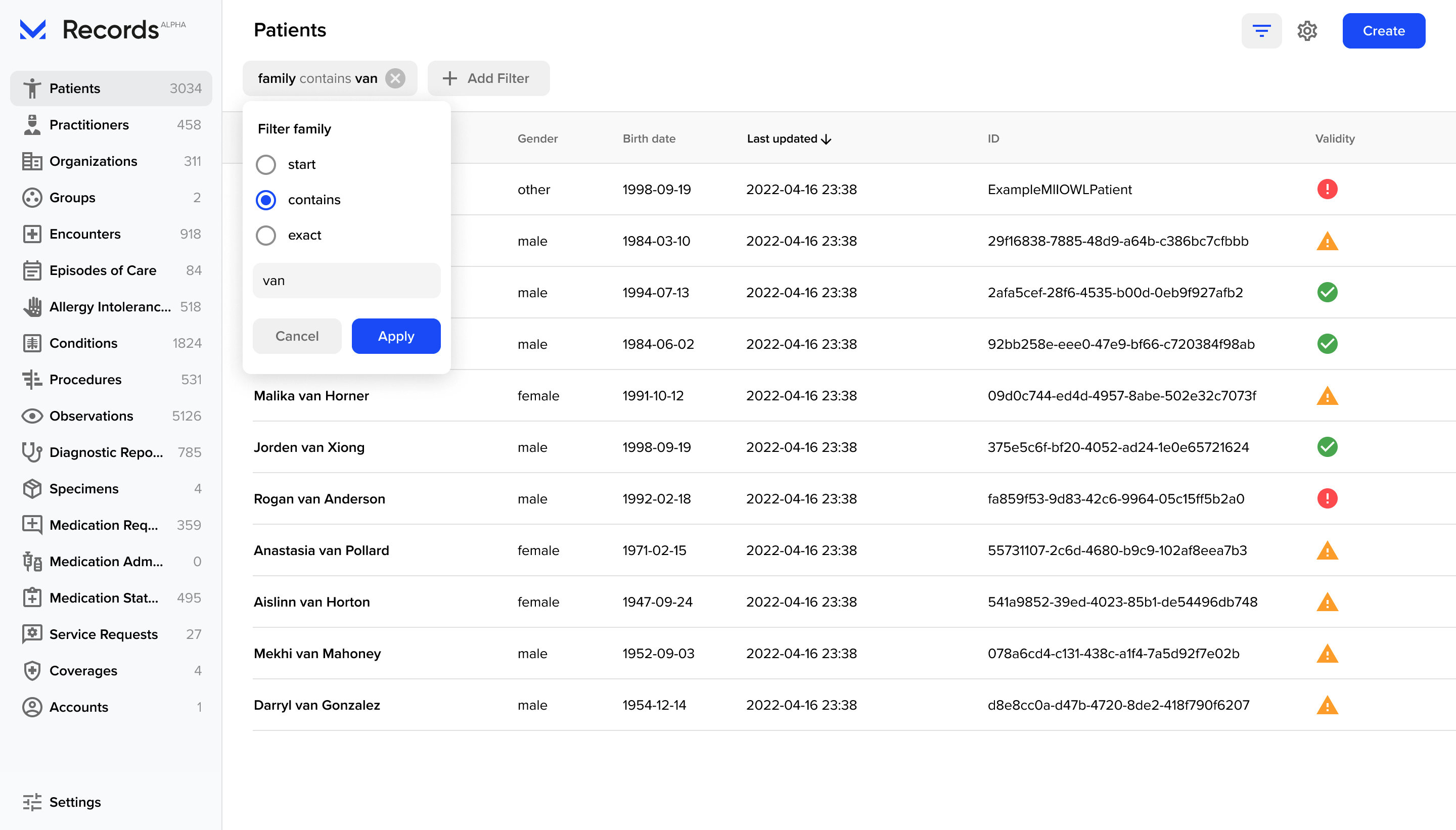This screenshot has height=830, width=1456.
Task: Click the Organizations building icon
Action: coord(32,161)
